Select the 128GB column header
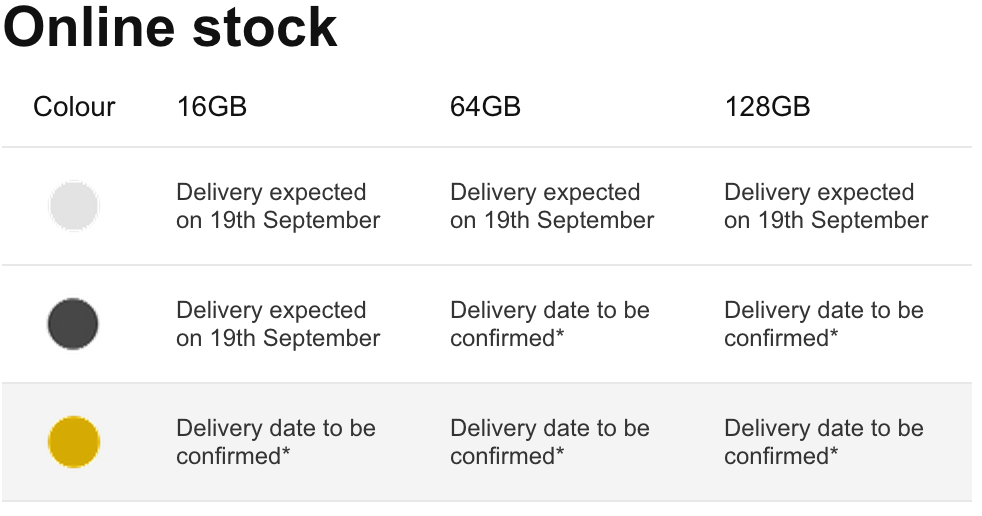The image size is (982, 516). click(x=767, y=107)
